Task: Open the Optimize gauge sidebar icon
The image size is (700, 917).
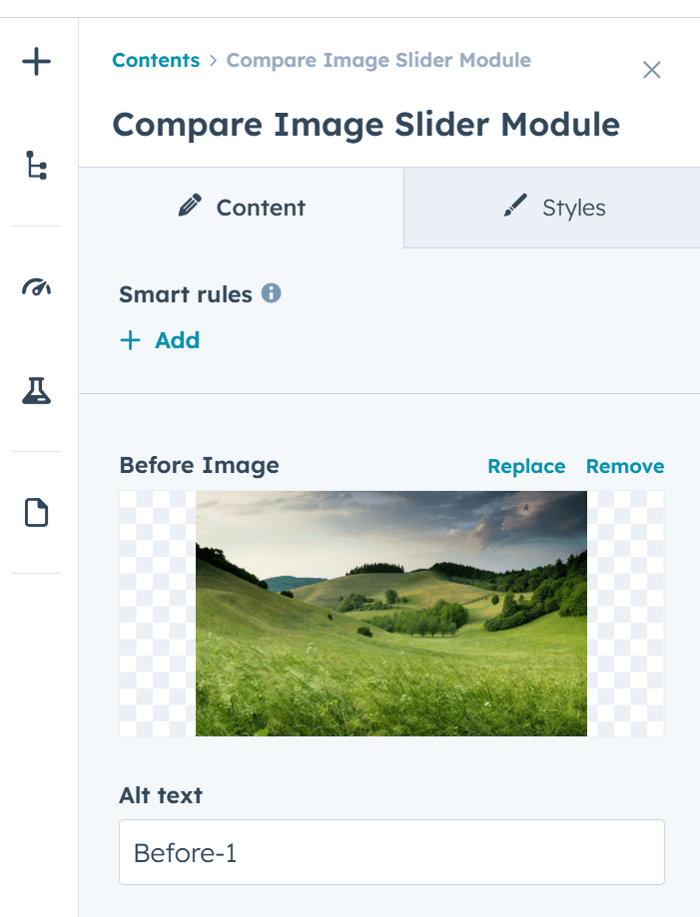Action: click(x=36, y=287)
